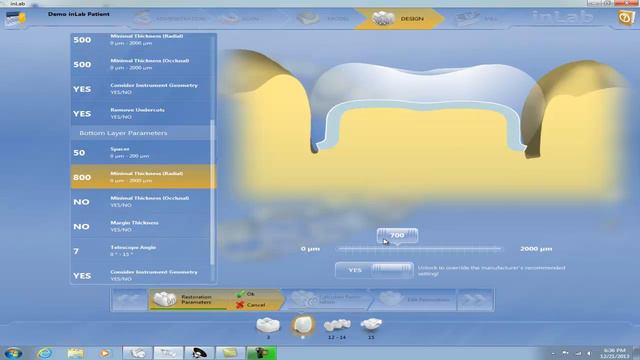
Task: Select the highlighted crown restoration thumbnail
Action: click(302, 327)
